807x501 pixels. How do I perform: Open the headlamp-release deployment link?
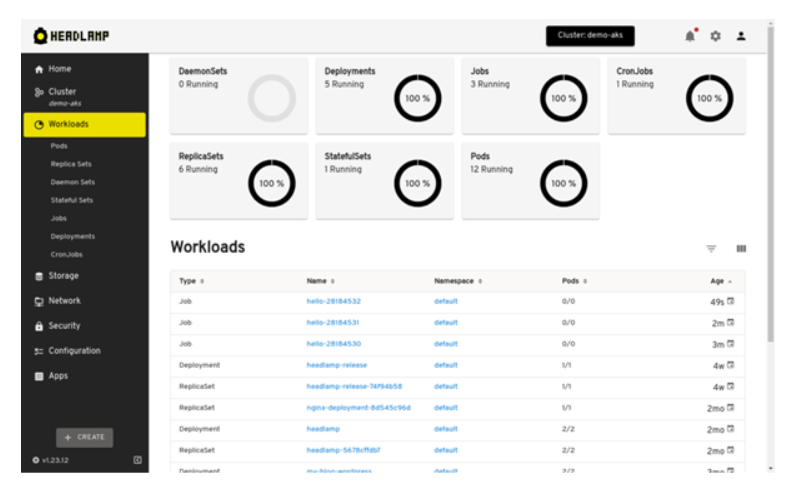pyautogui.click(x=336, y=365)
